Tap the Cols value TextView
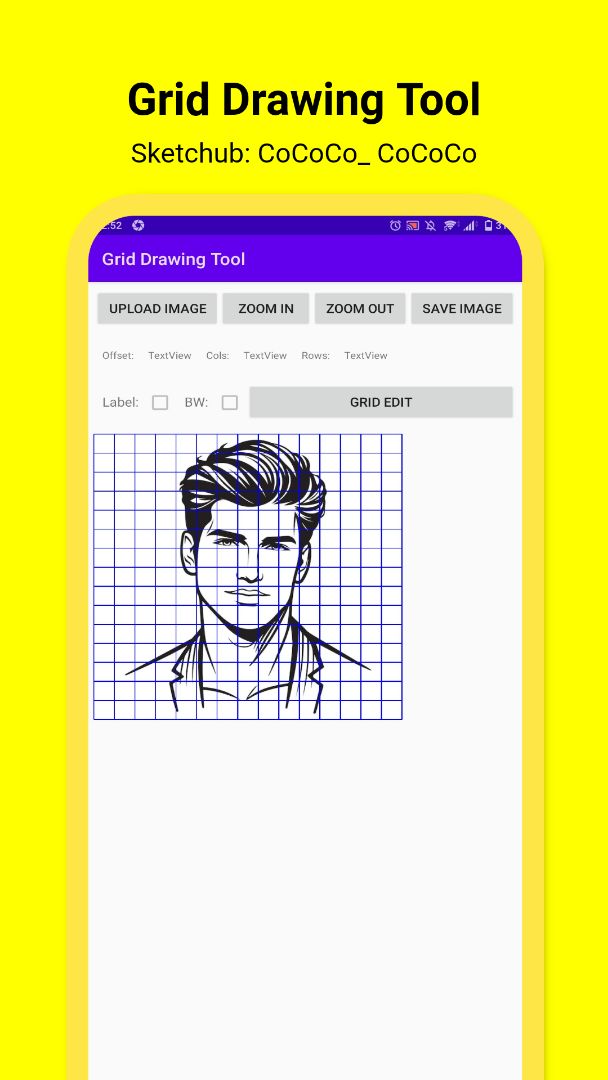608x1080 pixels. tap(265, 356)
